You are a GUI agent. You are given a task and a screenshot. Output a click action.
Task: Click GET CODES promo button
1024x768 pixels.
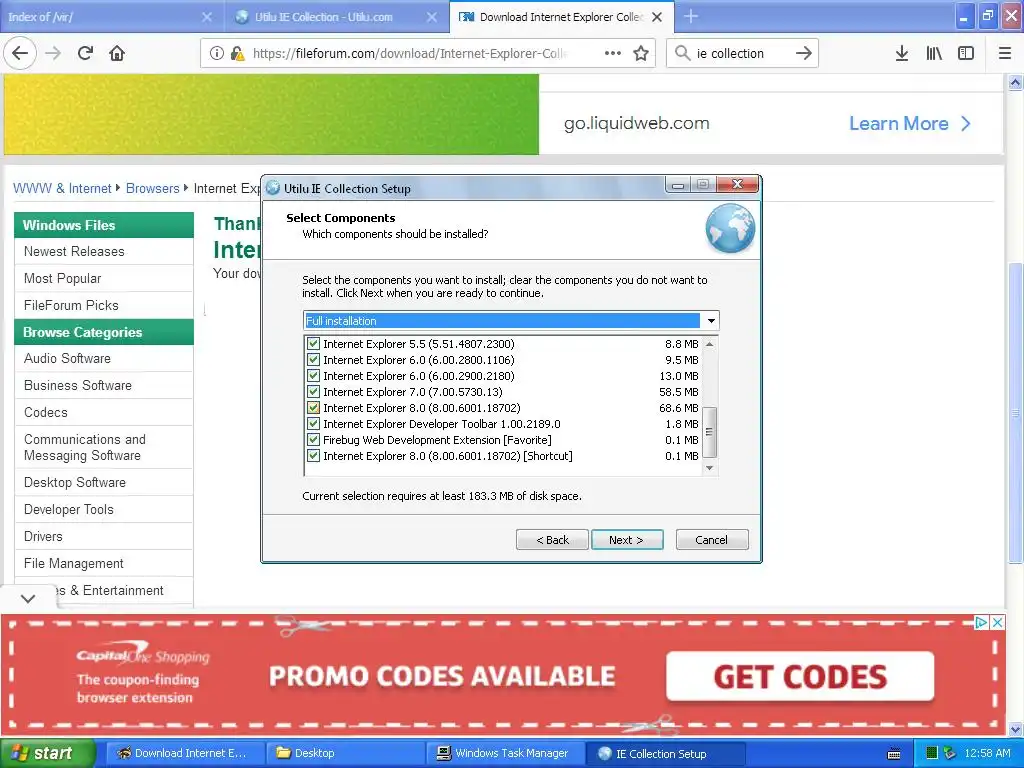click(800, 677)
